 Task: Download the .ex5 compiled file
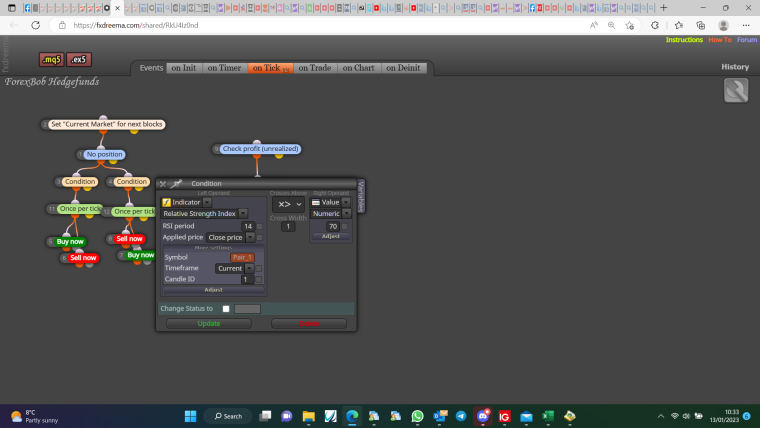[x=79, y=60]
